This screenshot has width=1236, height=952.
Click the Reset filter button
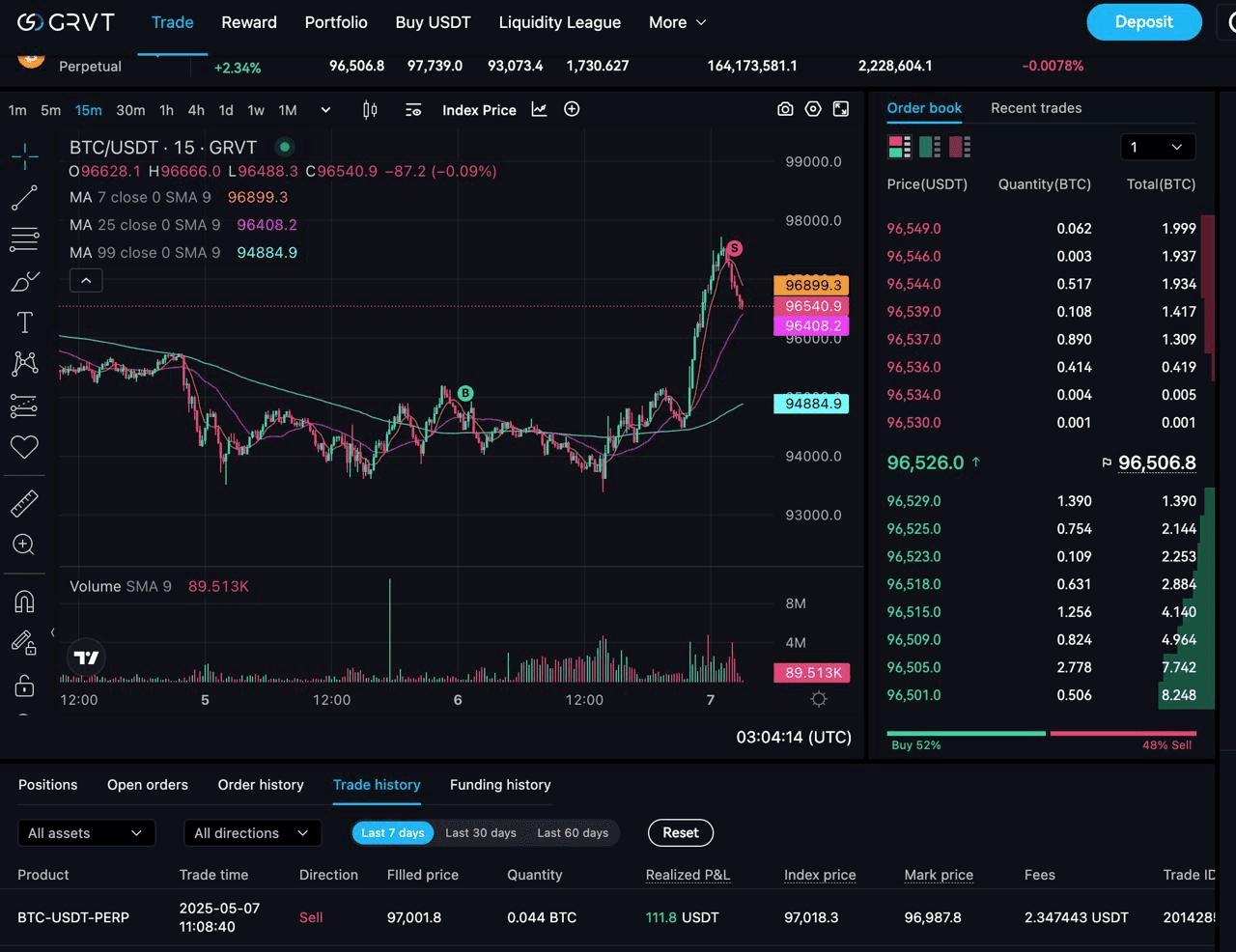[x=681, y=832]
